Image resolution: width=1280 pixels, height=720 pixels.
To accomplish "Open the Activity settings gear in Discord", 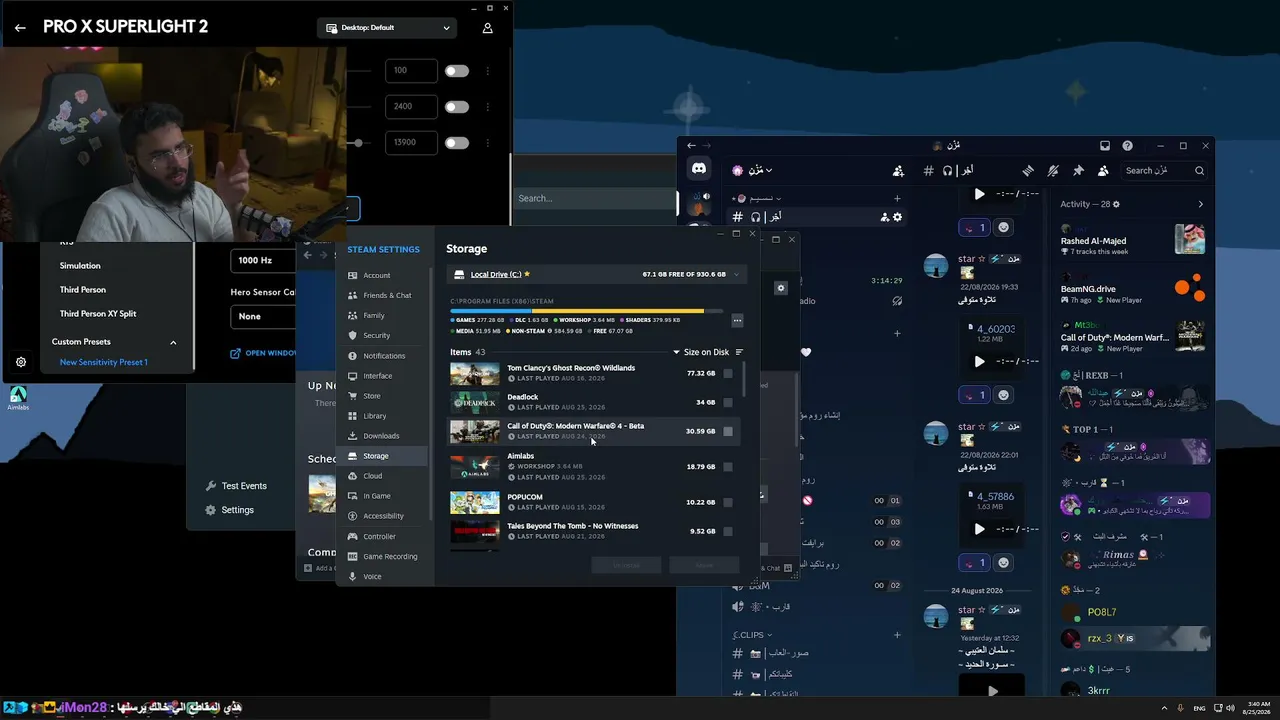I will tap(1116, 204).
